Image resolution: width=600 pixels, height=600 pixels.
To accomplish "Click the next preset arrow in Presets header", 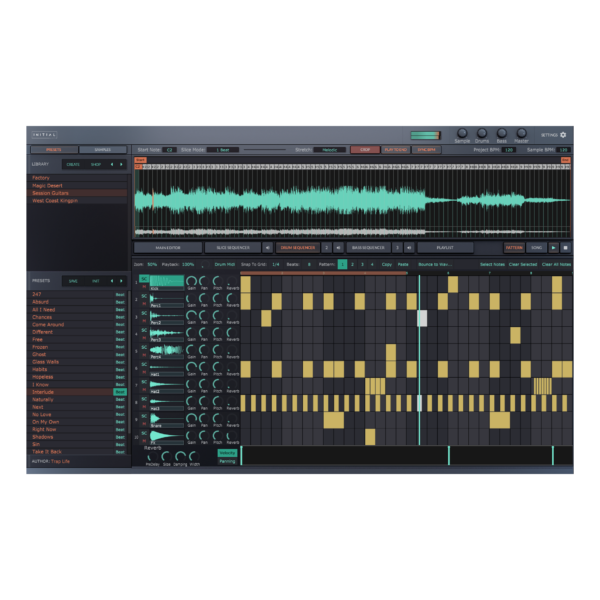I will click(x=121, y=281).
